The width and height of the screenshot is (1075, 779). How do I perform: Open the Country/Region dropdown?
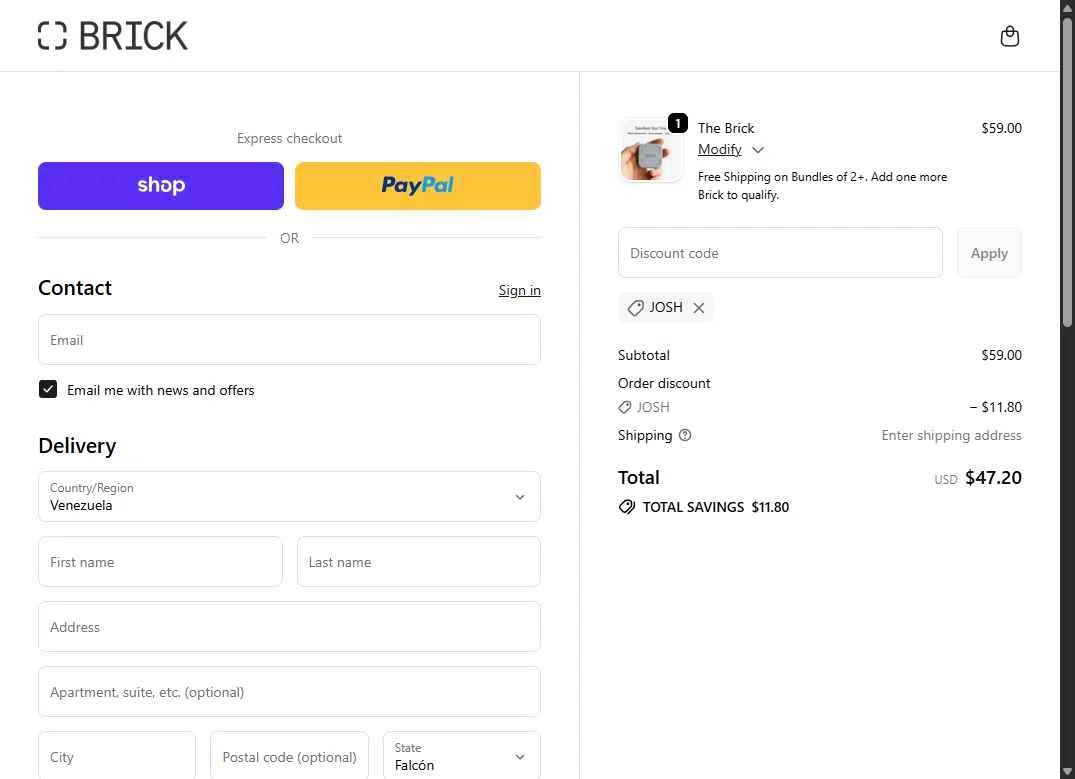coord(289,496)
